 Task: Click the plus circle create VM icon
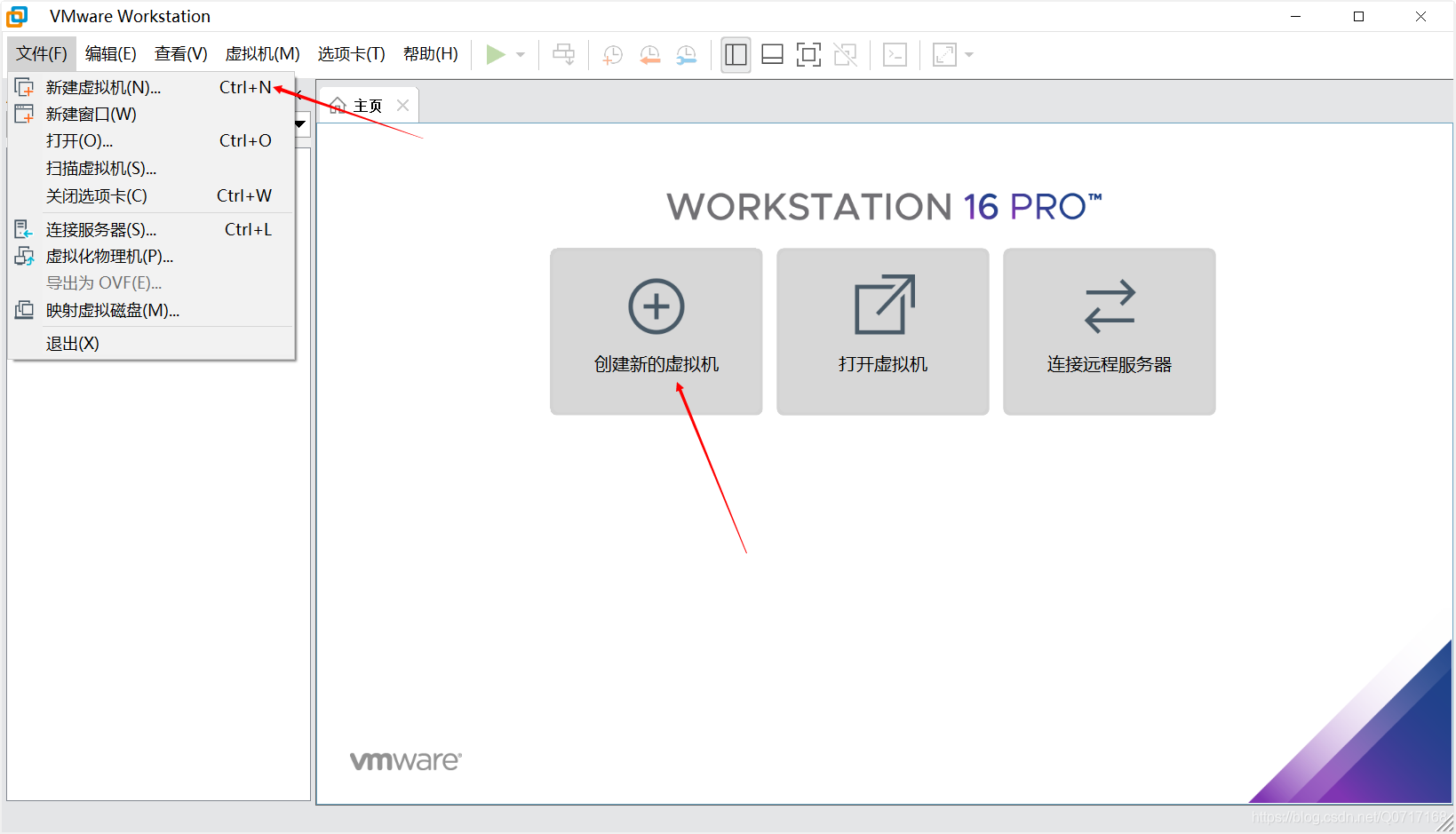tap(656, 306)
